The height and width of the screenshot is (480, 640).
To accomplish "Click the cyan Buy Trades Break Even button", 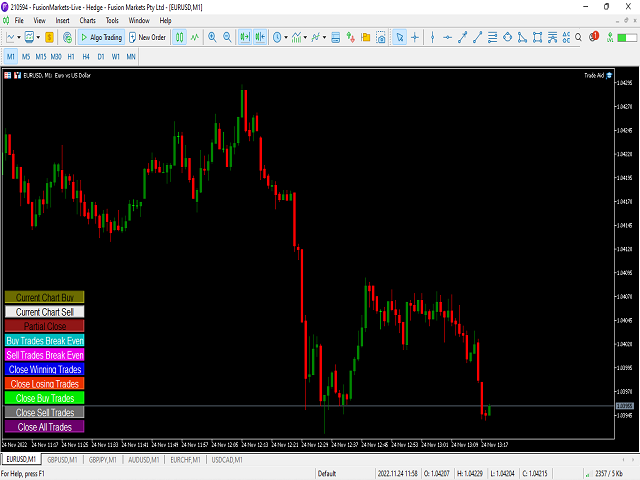I will click(x=45, y=340).
